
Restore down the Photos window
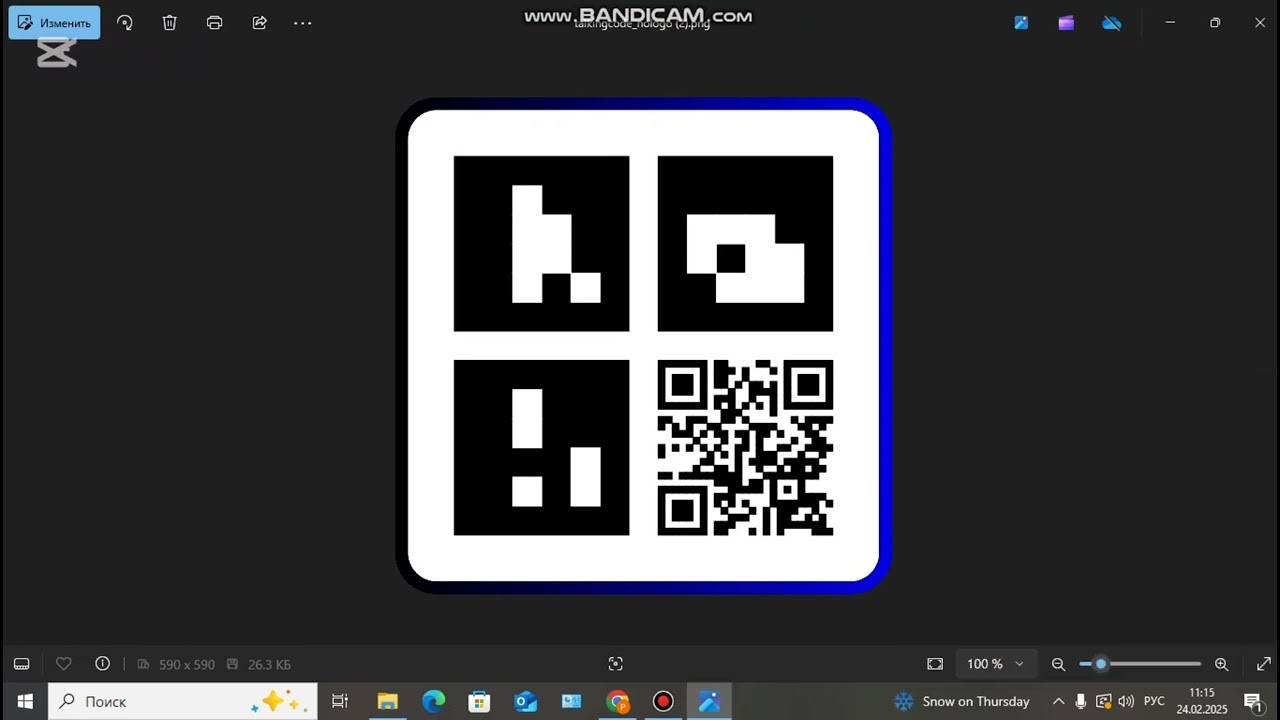tap(1215, 22)
